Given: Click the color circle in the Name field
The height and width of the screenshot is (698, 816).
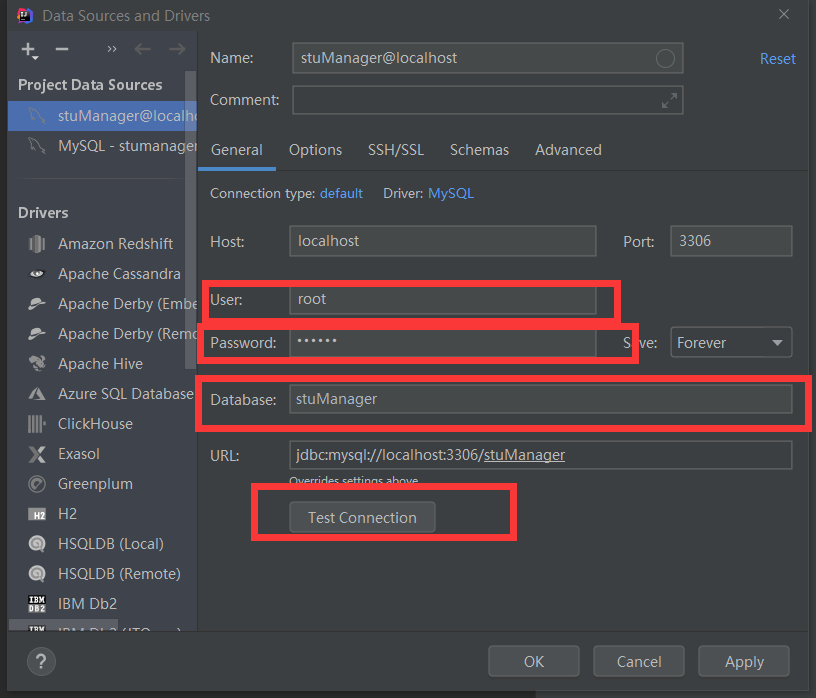Looking at the screenshot, I should [665, 58].
